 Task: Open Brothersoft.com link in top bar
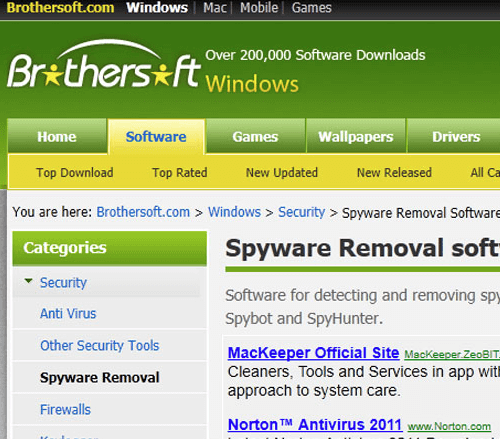60,7
